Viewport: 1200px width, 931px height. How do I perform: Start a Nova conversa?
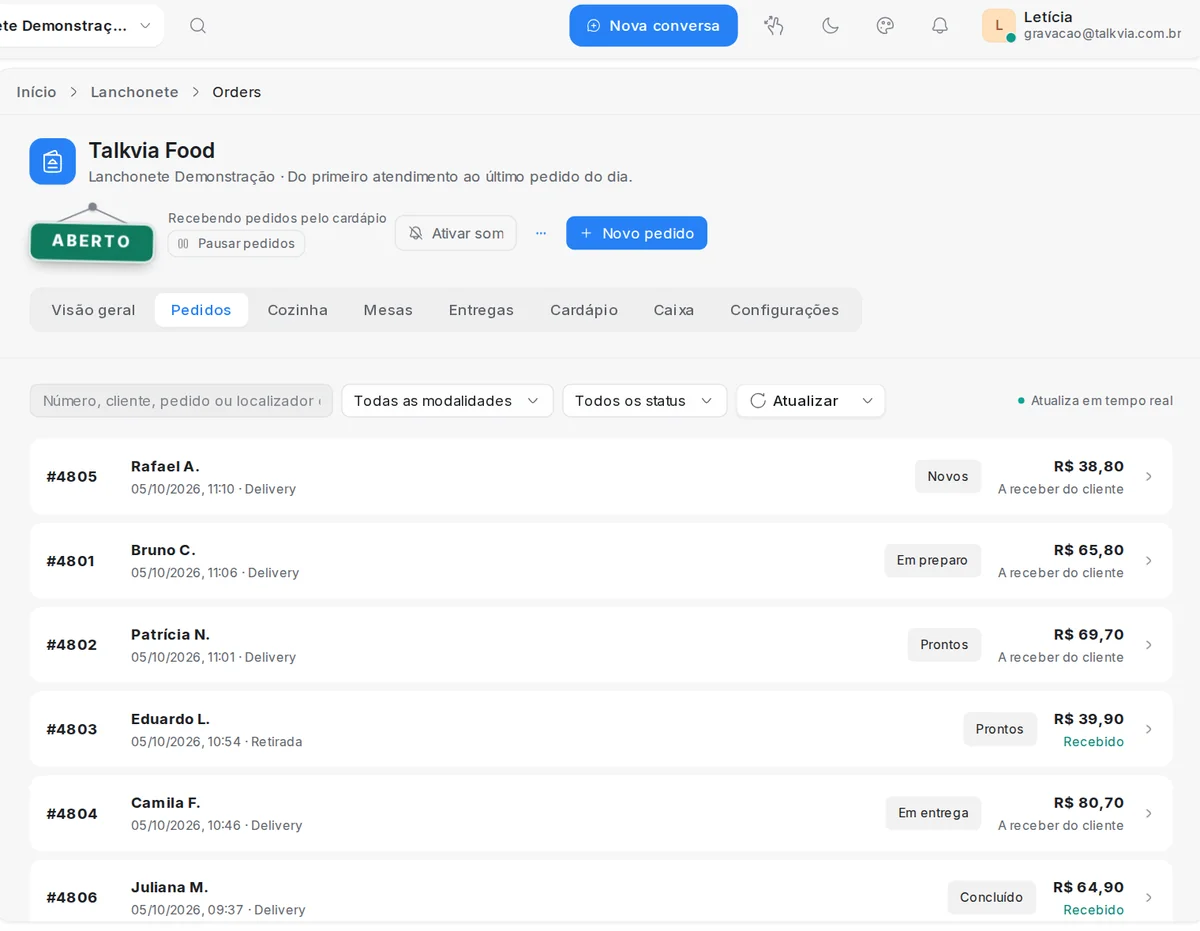[x=653, y=26]
